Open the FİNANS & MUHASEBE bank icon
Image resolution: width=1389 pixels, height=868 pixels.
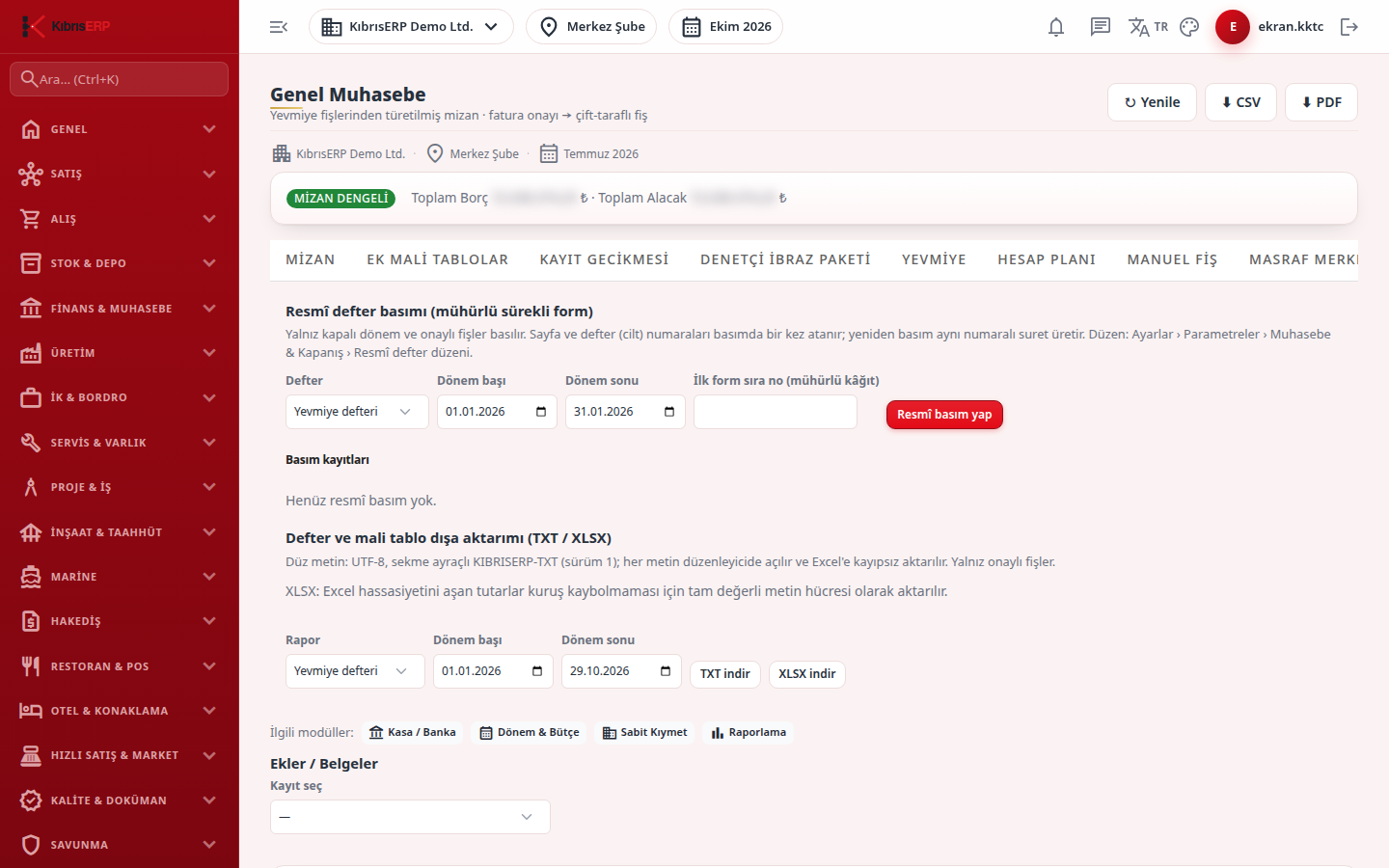tap(31, 309)
